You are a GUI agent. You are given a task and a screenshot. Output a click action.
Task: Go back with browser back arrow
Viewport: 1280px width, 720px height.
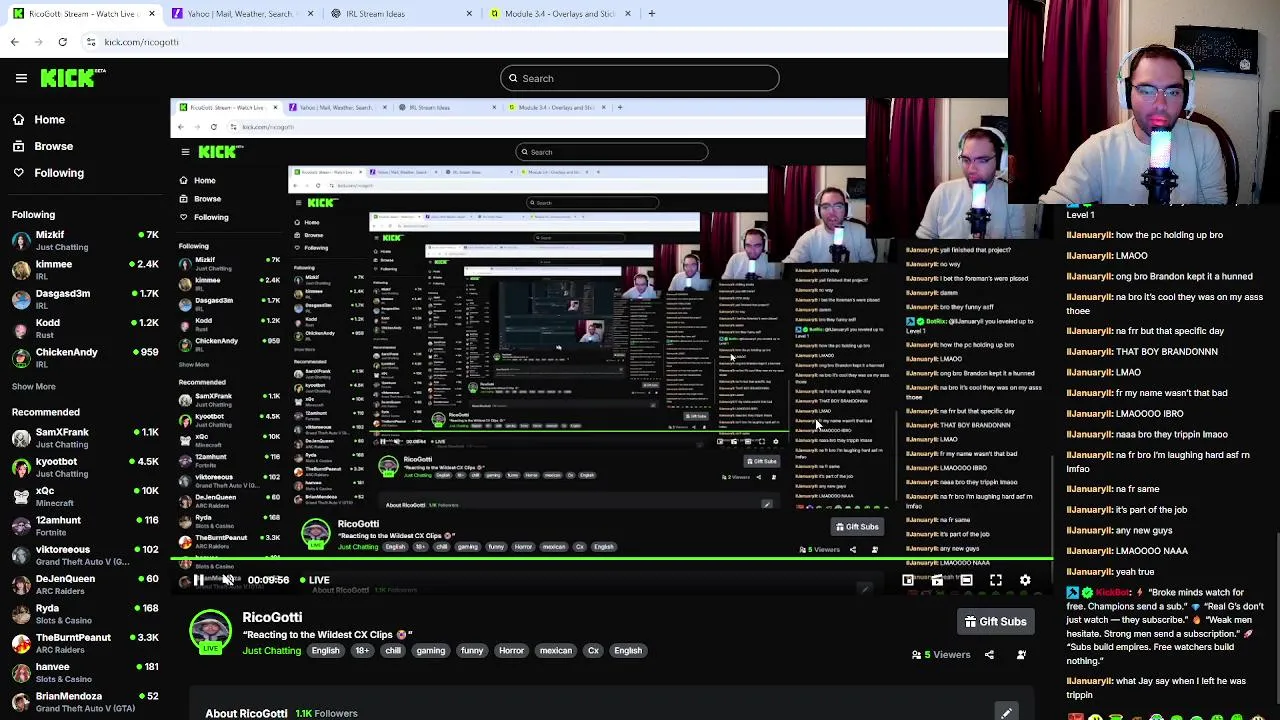click(14, 42)
